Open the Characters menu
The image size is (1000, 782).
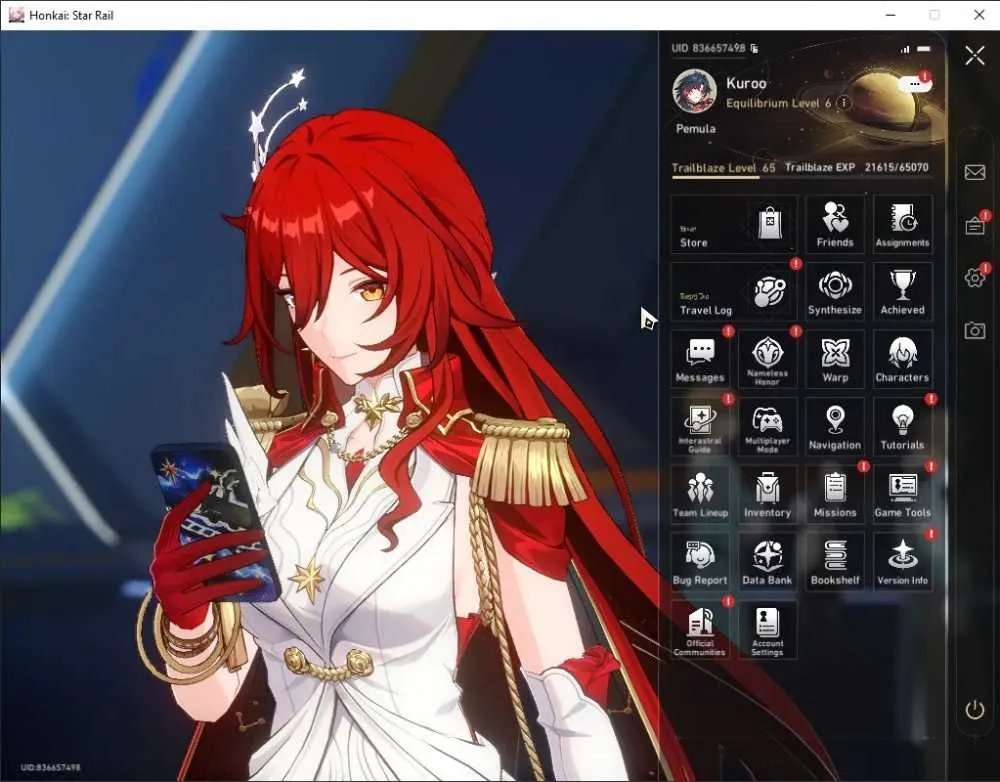coord(902,360)
